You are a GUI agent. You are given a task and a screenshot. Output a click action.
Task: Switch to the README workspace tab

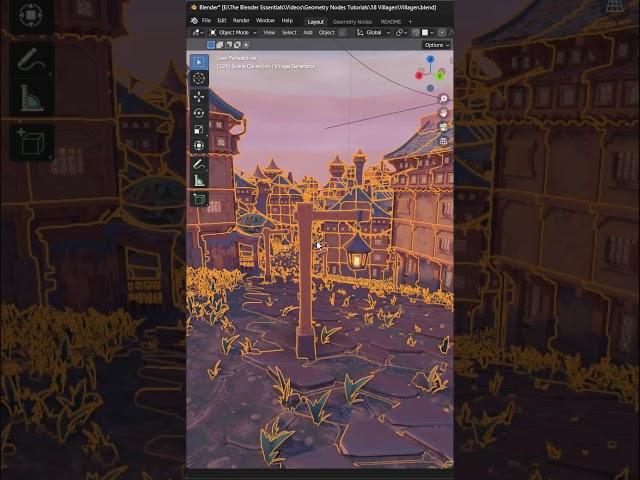tap(391, 22)
